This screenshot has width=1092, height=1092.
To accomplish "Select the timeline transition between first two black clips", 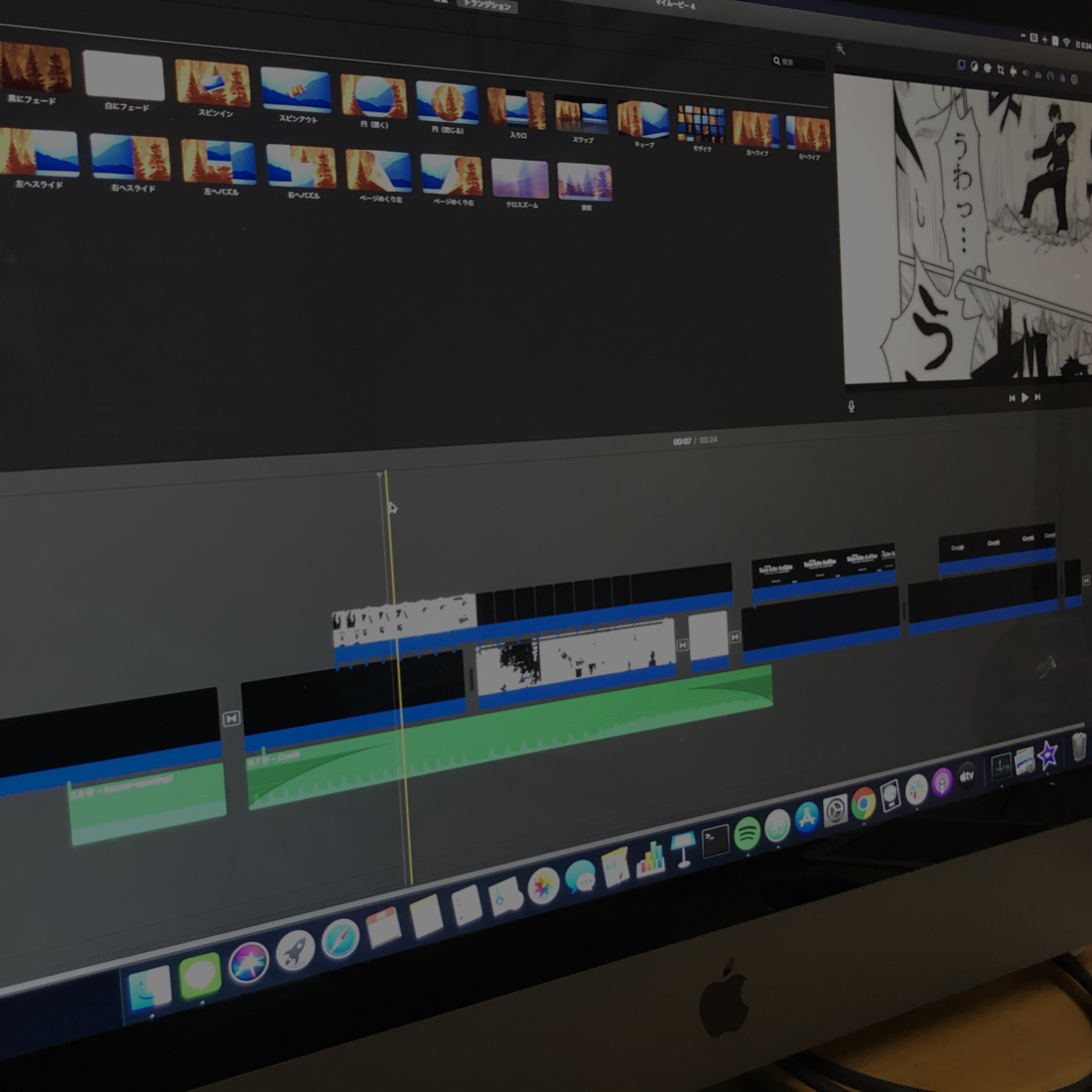I will point(231,718).
